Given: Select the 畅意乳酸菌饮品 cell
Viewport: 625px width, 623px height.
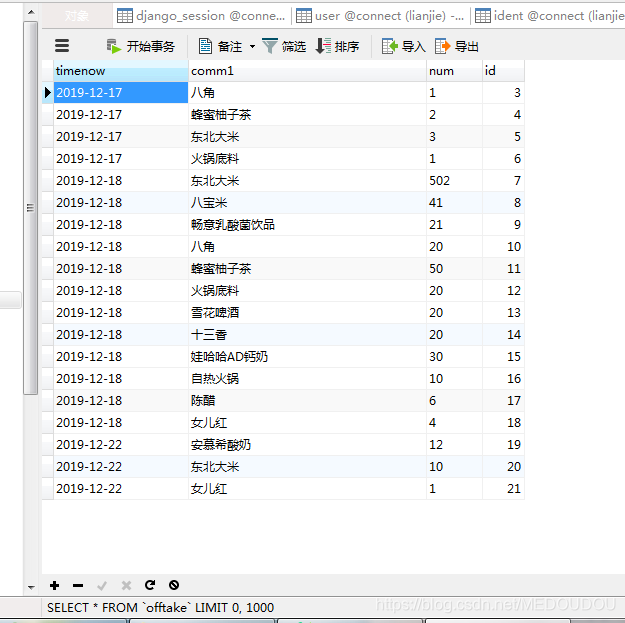Looking at the screenshot, I should [x=307, y=224].
